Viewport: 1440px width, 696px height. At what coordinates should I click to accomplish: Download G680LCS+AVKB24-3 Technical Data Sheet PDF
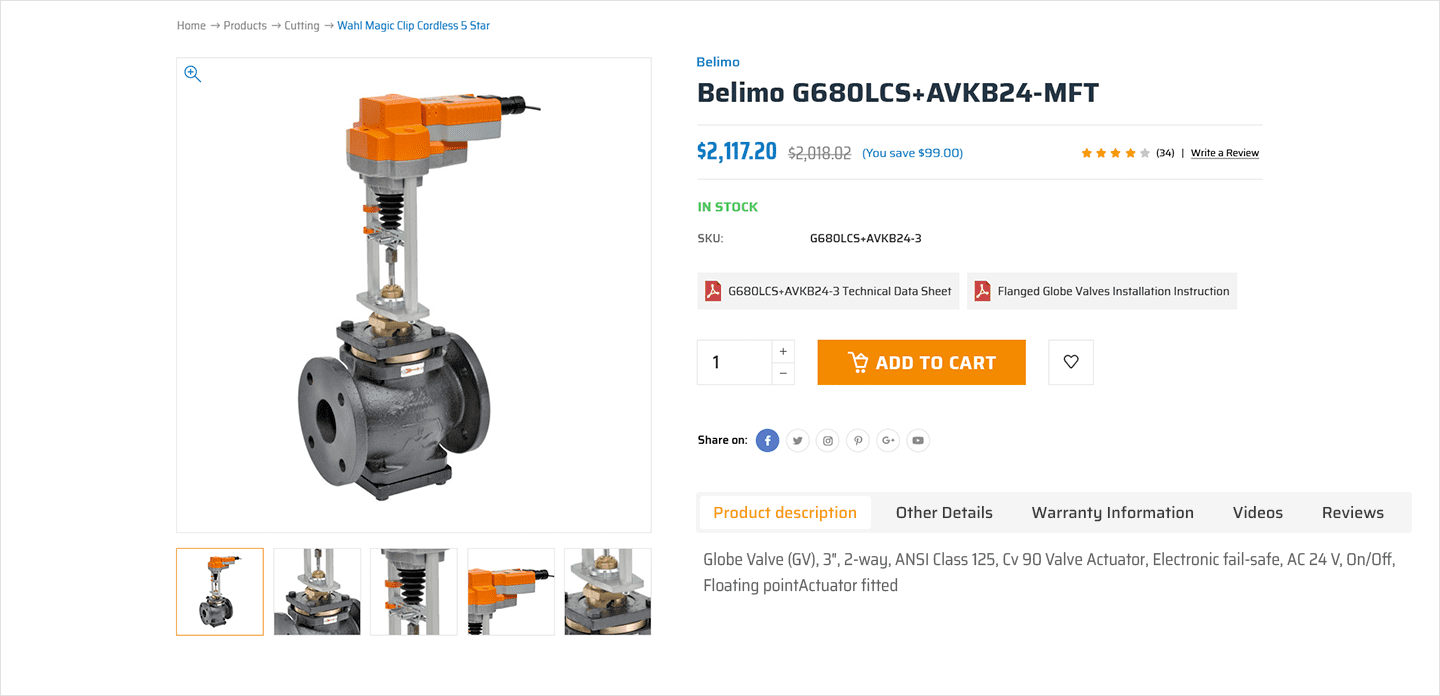(828, 291)
